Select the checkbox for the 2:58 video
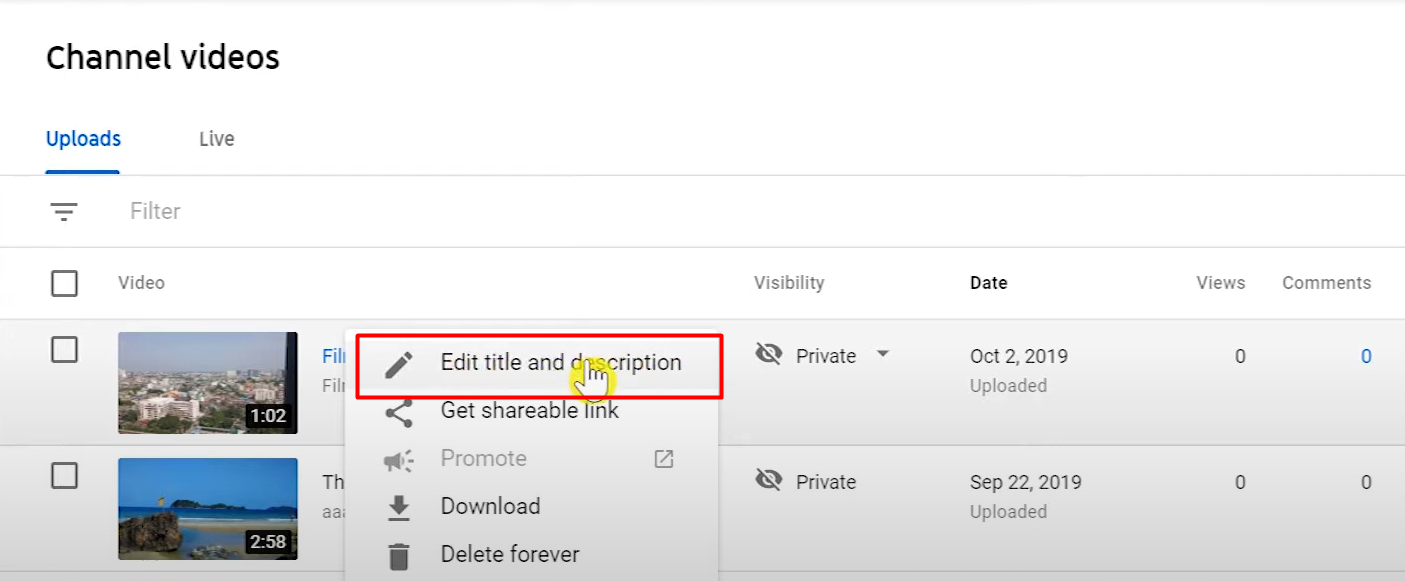1405x581 pixels. point(64,476)
